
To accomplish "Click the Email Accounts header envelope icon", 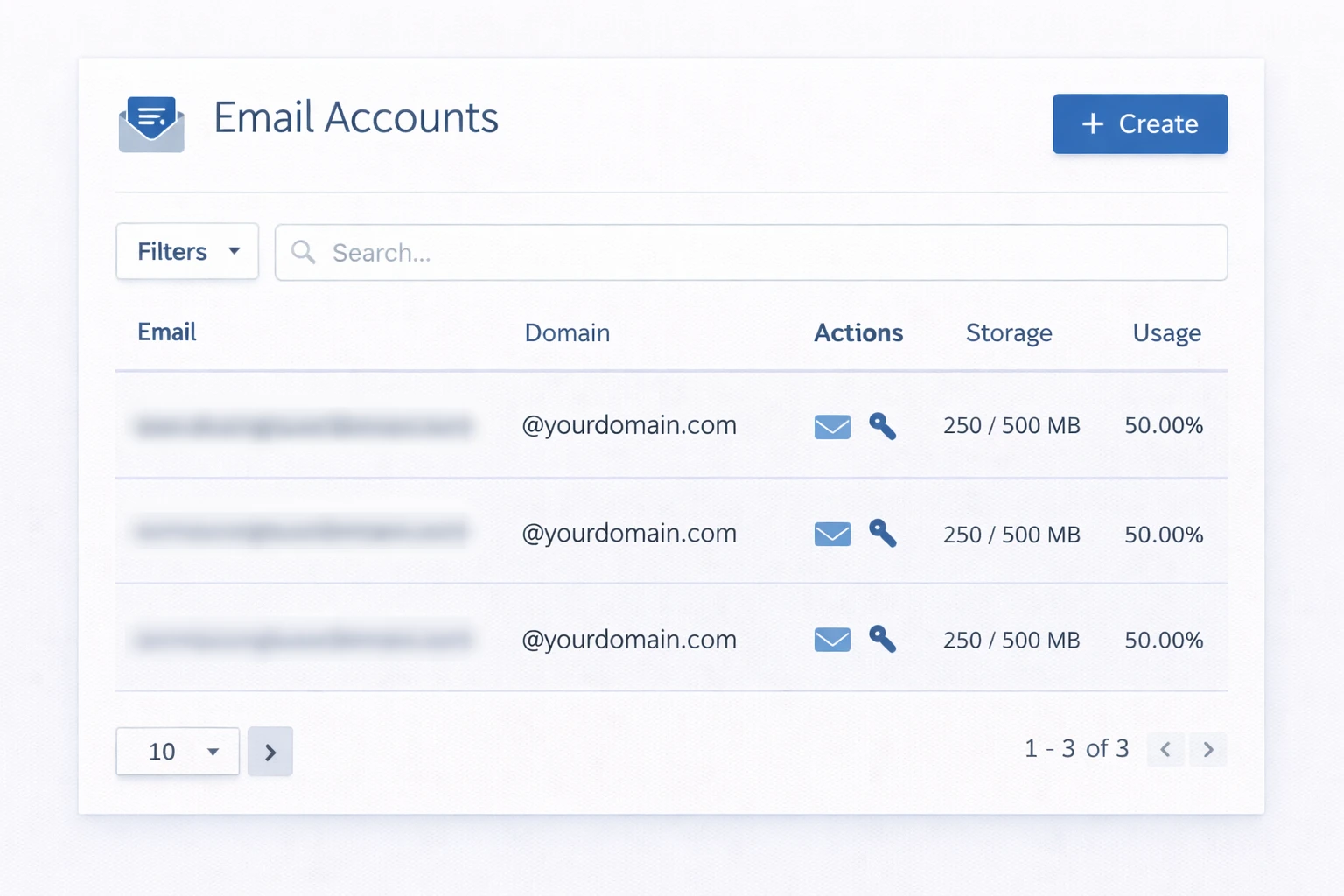I will (x=150, y=123).
